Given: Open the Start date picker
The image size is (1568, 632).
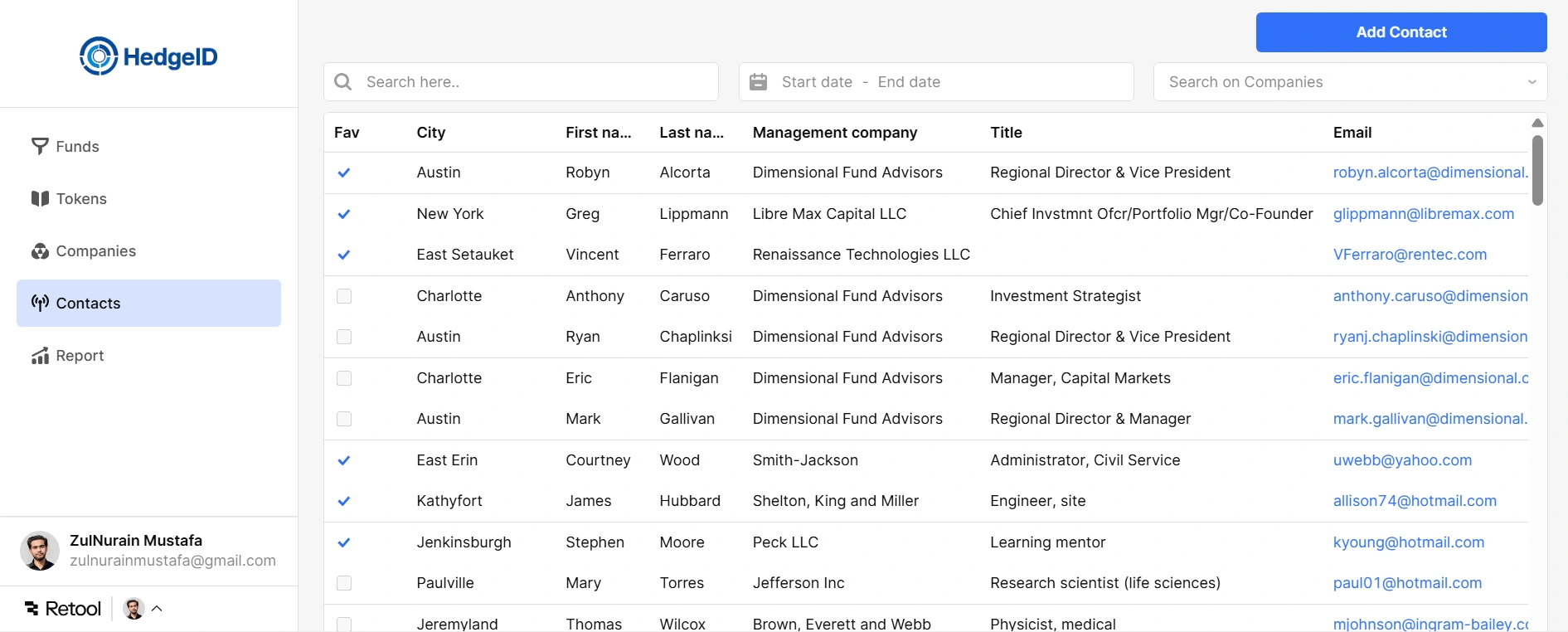Looking at the screenshot, I should 817,82.
